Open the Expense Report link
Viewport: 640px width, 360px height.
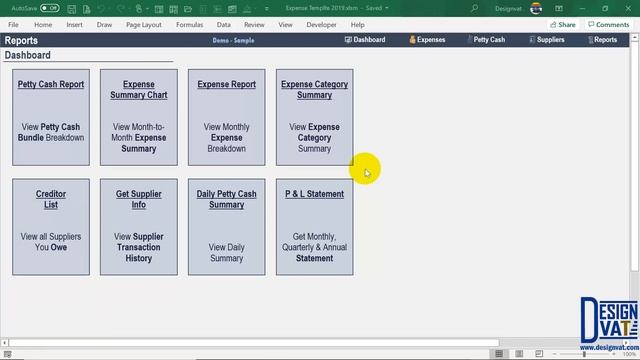pos(227,84)
